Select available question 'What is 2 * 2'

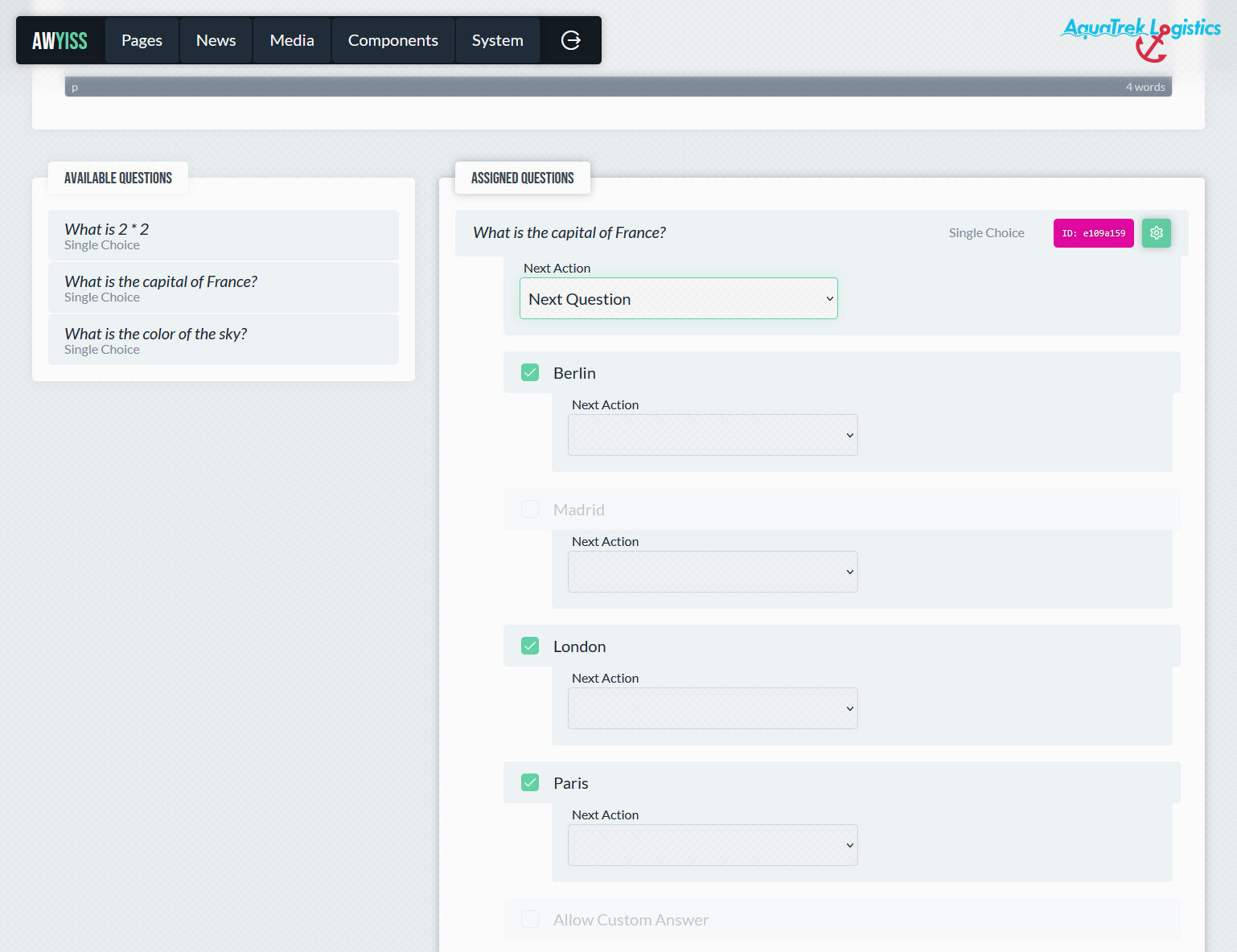click(x=223, y=236)
